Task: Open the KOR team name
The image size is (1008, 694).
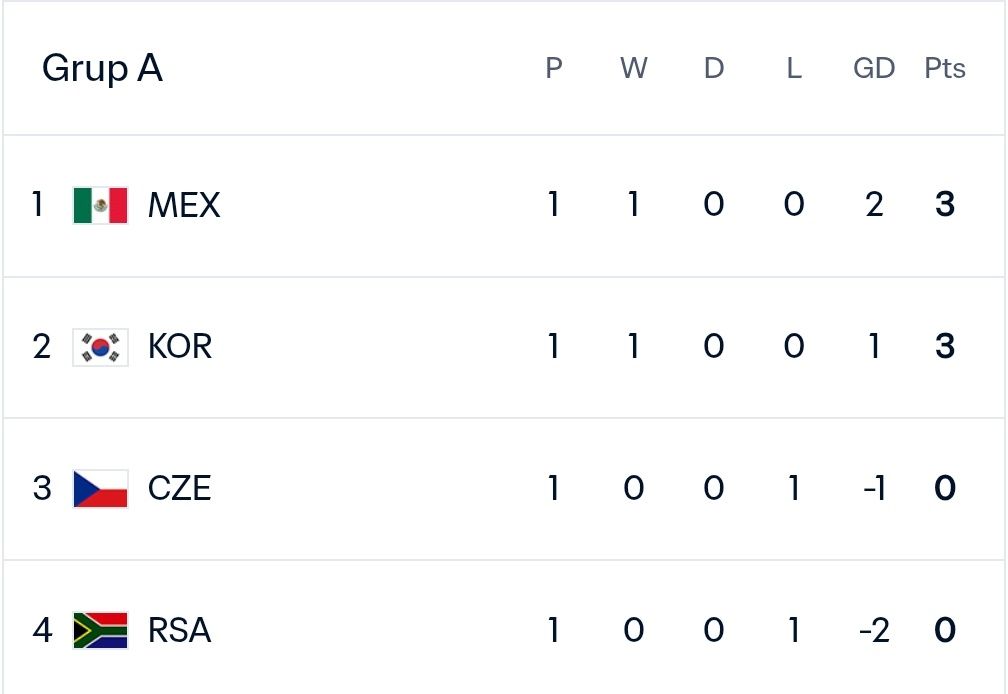Action: point(180,346)
